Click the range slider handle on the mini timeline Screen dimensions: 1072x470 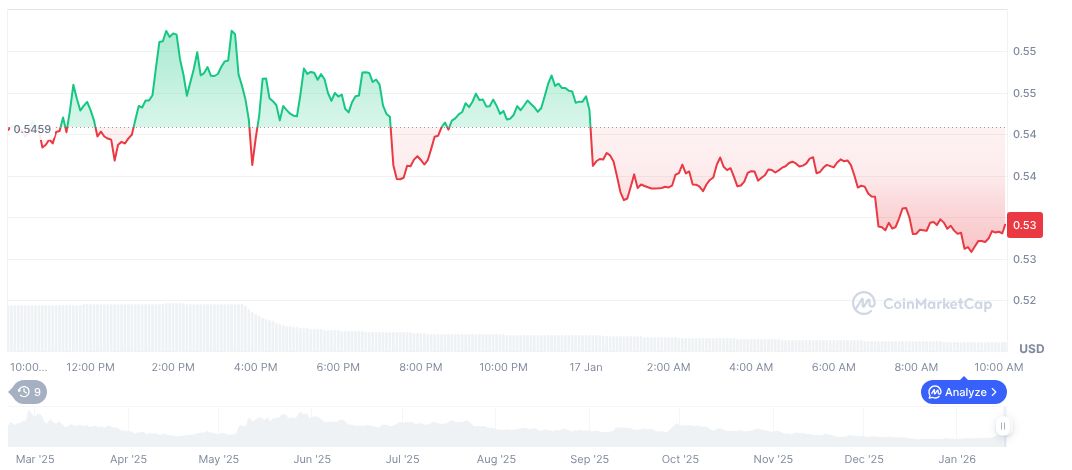click(x=1002, y=426)
